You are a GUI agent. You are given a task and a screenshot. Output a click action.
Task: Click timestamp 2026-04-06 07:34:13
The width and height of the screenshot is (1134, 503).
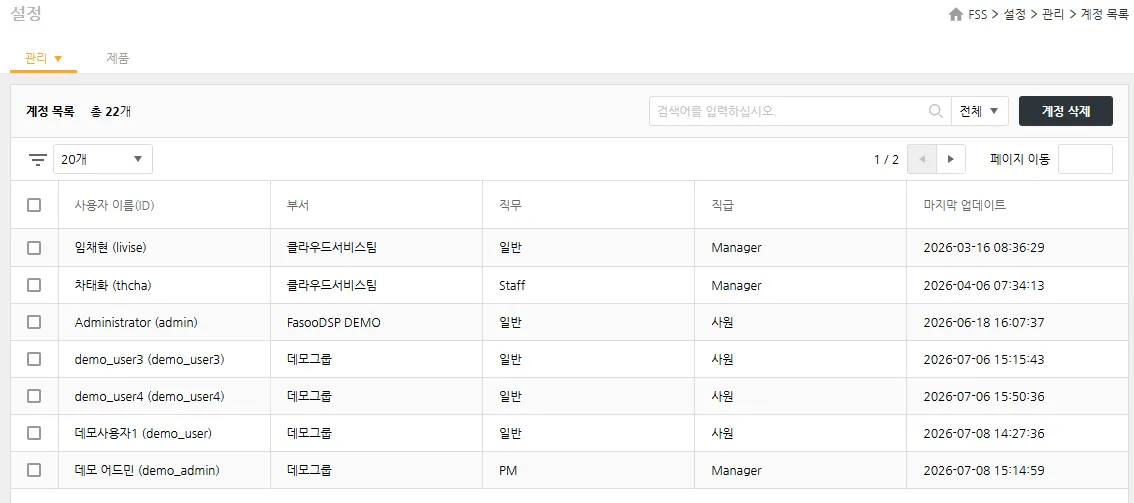pos(984,285)
